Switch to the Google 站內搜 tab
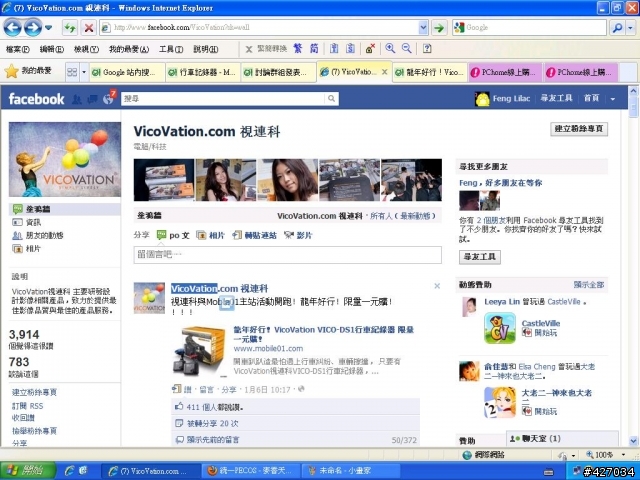 (127, 72)
